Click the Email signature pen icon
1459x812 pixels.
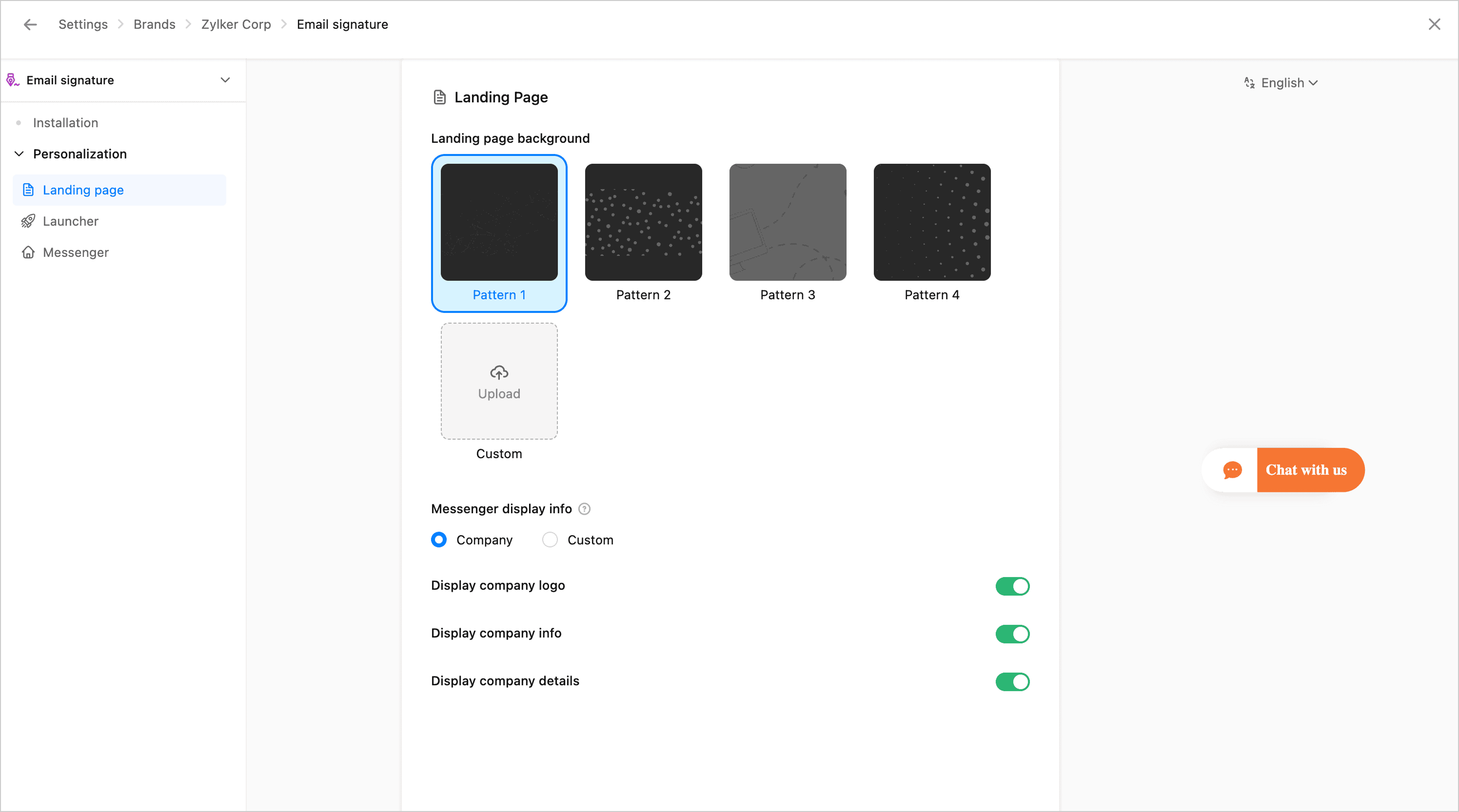pyautogui.click(x=13, y=80)
